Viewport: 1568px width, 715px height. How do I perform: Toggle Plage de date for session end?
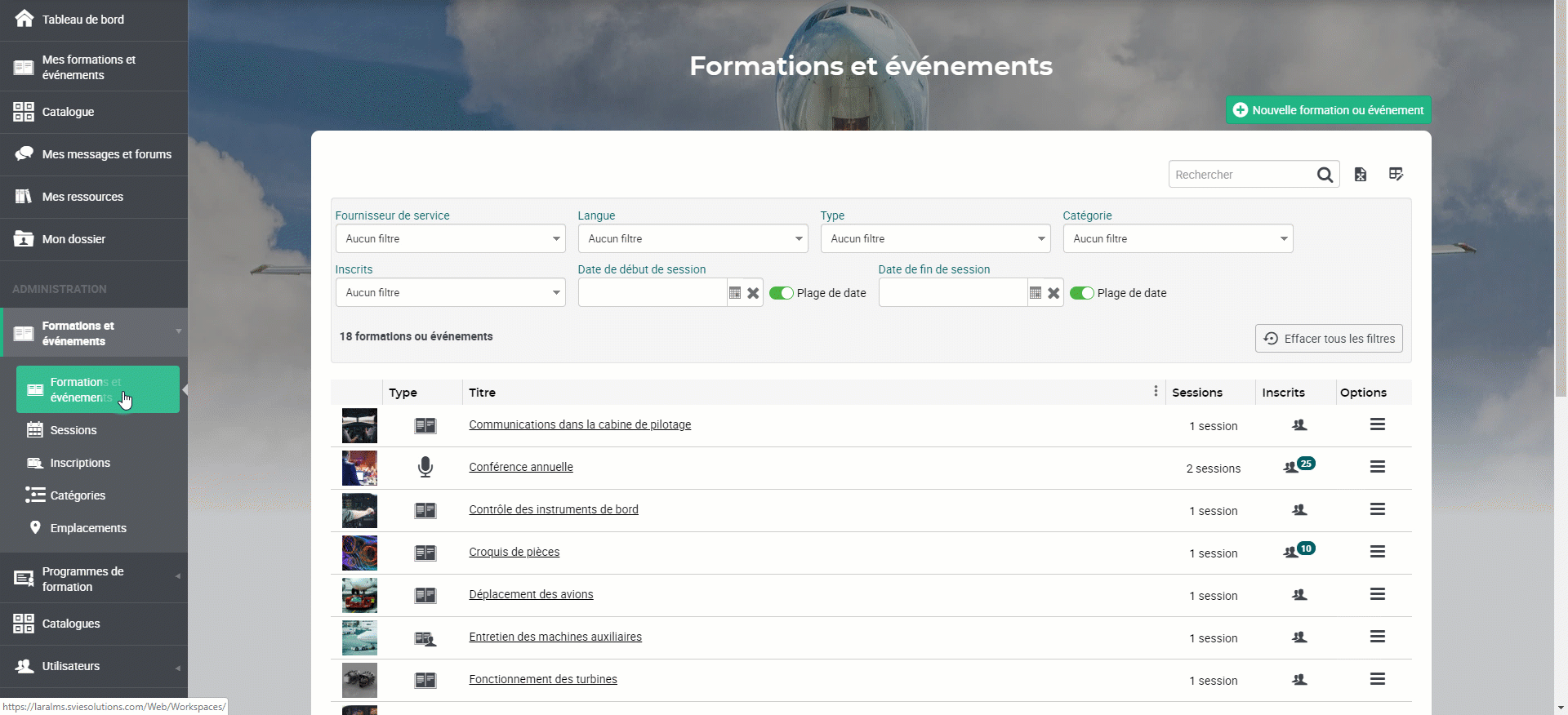[x=1082, y=293]
